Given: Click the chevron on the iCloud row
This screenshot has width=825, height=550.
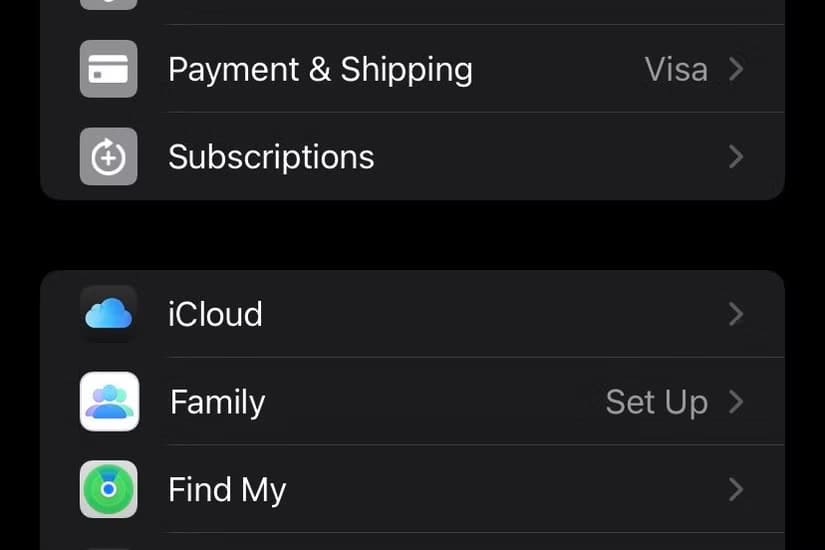Looking at the screenshot, I should pos(736,314).
